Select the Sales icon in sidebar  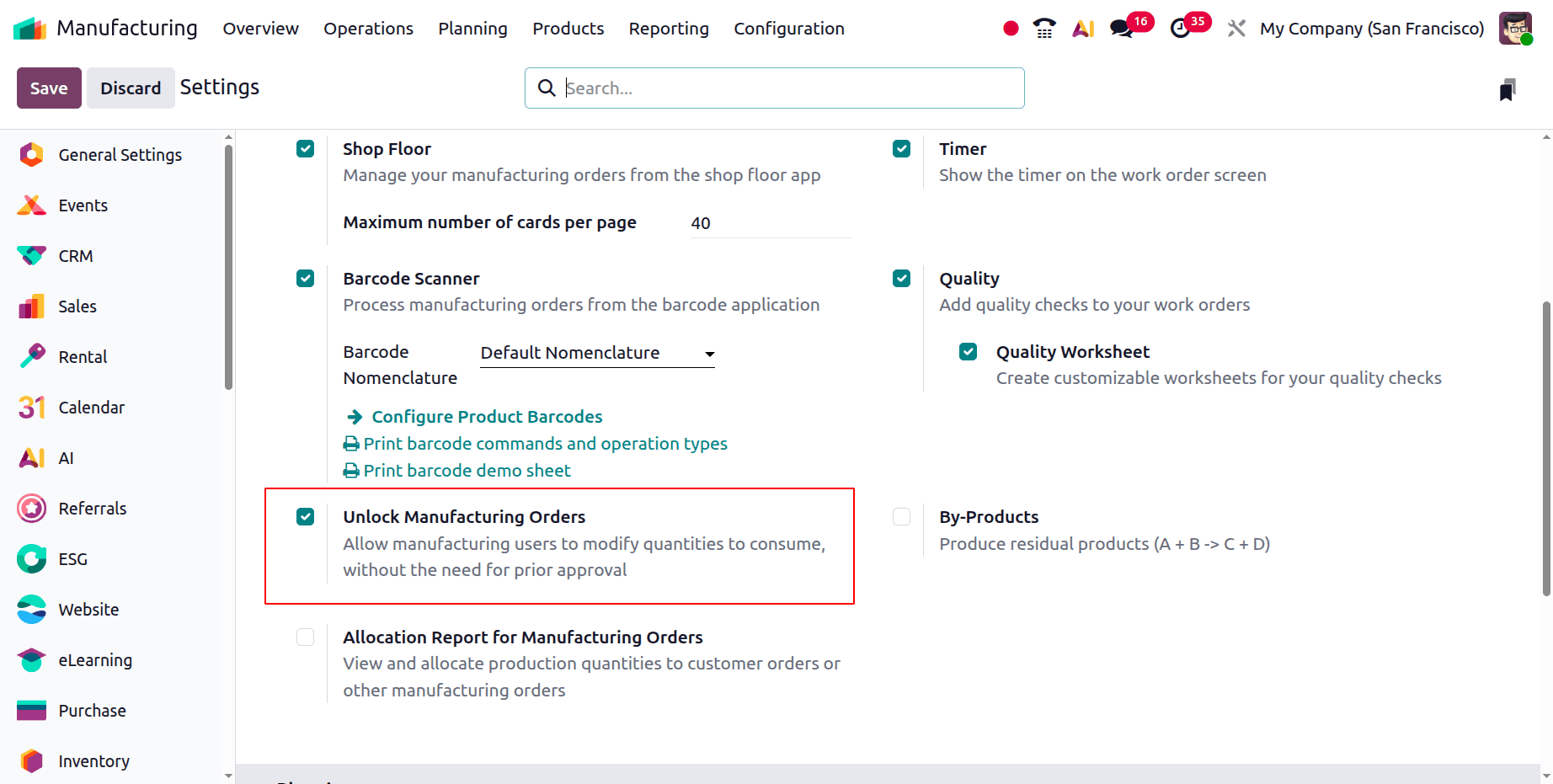pos(31,307)
